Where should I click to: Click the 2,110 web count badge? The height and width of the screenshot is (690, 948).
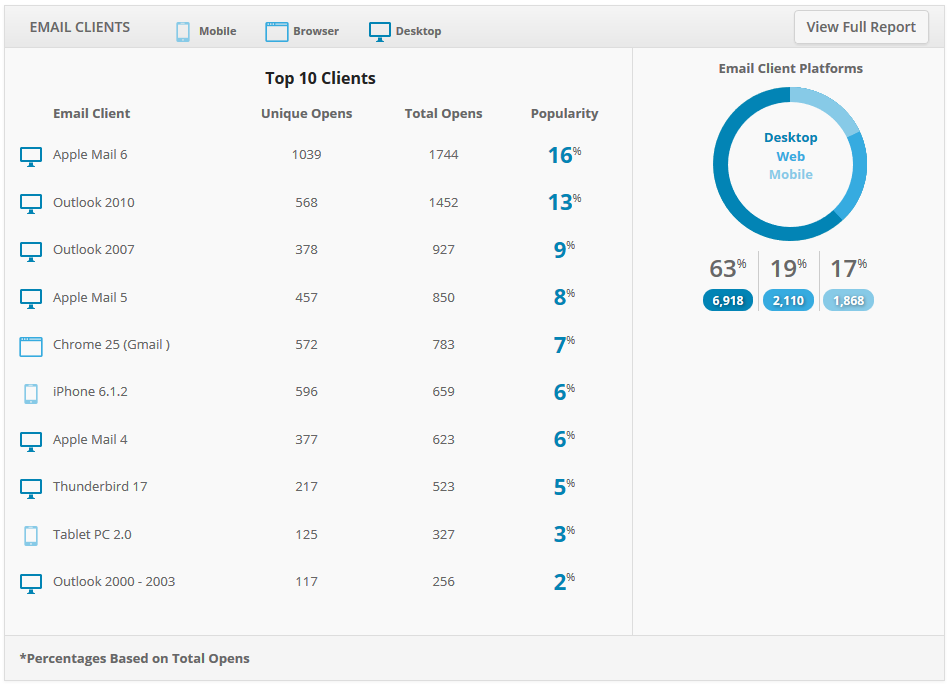click(x=788, y=301)
